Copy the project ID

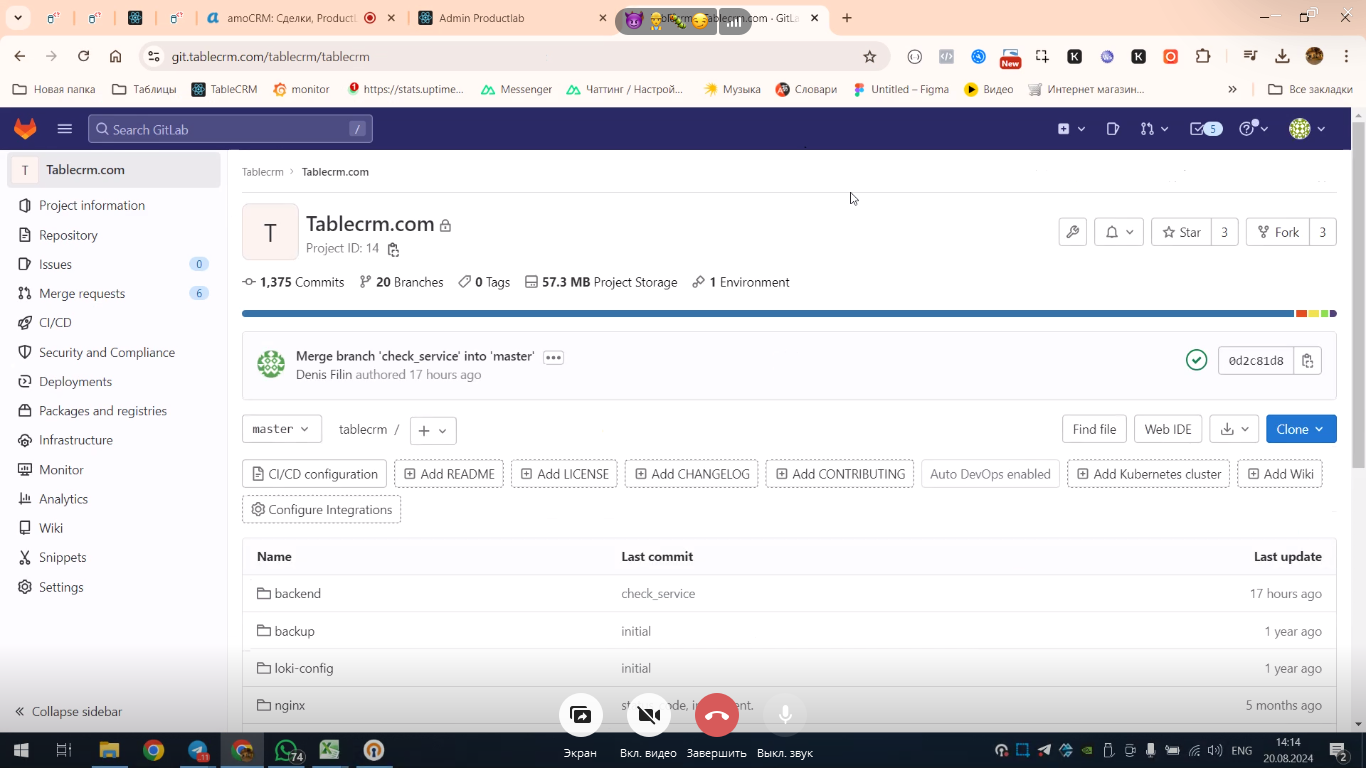click(393, 249)
